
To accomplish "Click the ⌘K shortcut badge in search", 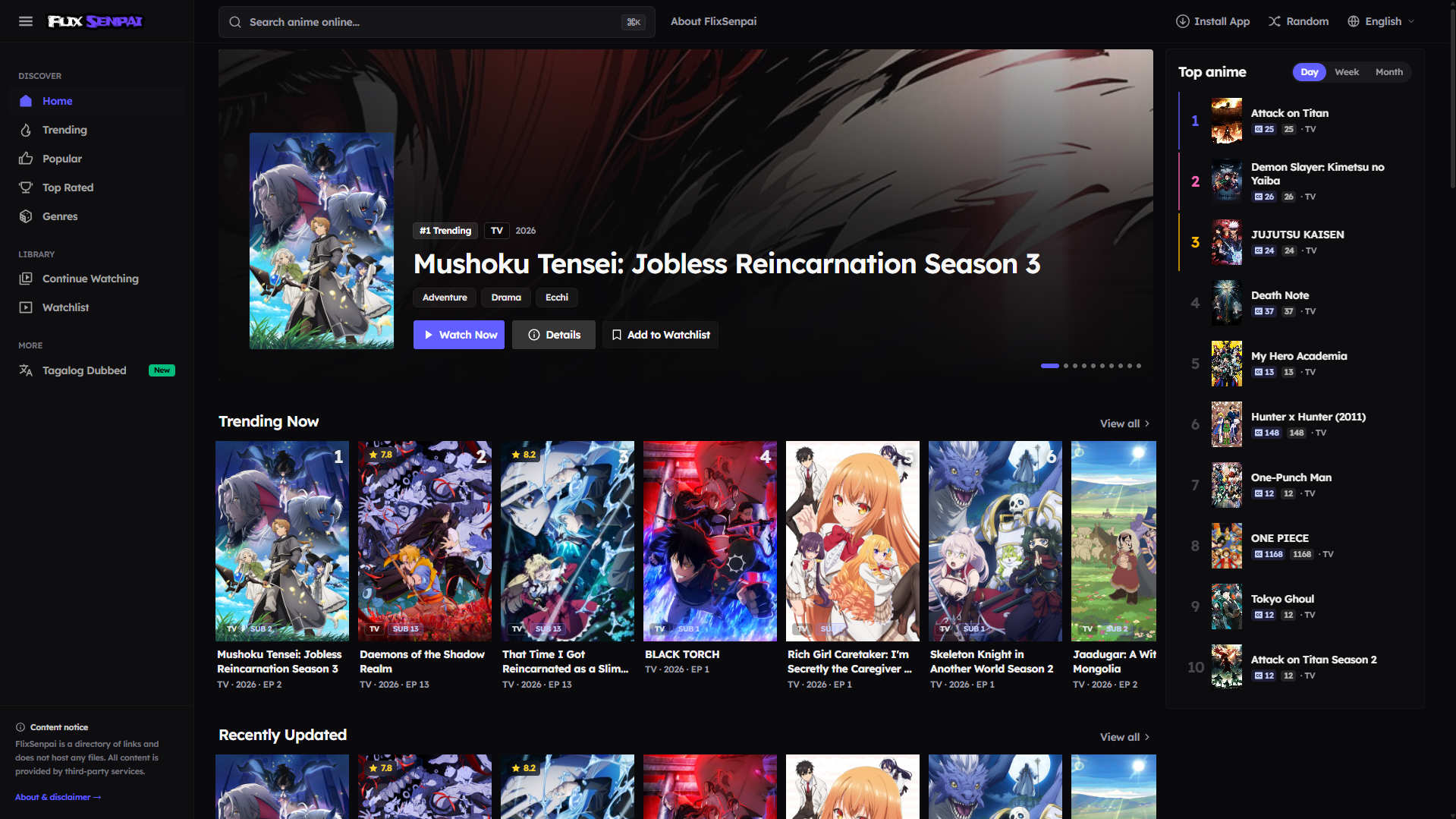I will [x=634, y=22].
